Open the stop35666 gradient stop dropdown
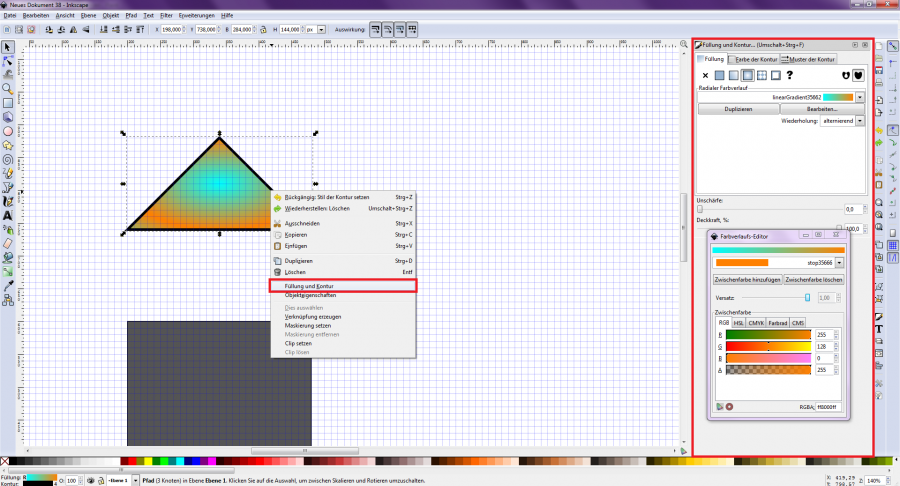900x486 pixels. click(839, 262)
